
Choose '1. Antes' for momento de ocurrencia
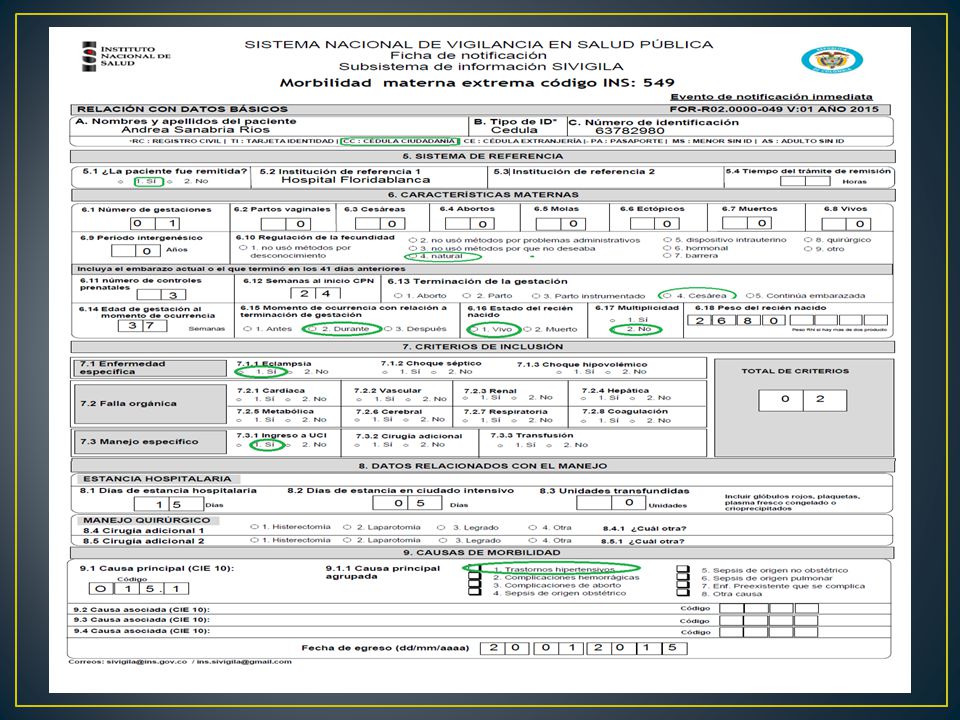tap(247, 329)
